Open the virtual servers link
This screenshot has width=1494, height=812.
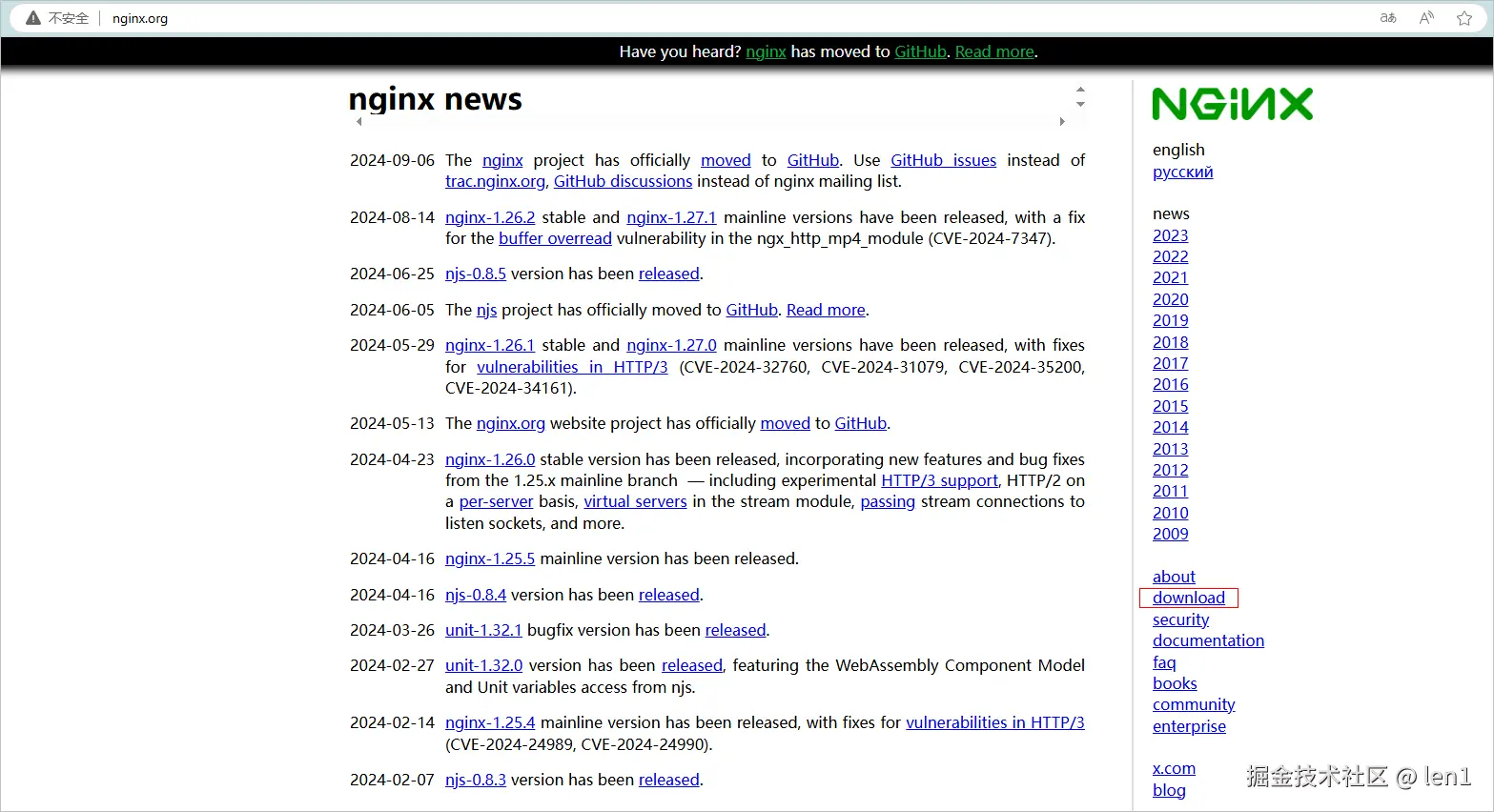(635, 501)
